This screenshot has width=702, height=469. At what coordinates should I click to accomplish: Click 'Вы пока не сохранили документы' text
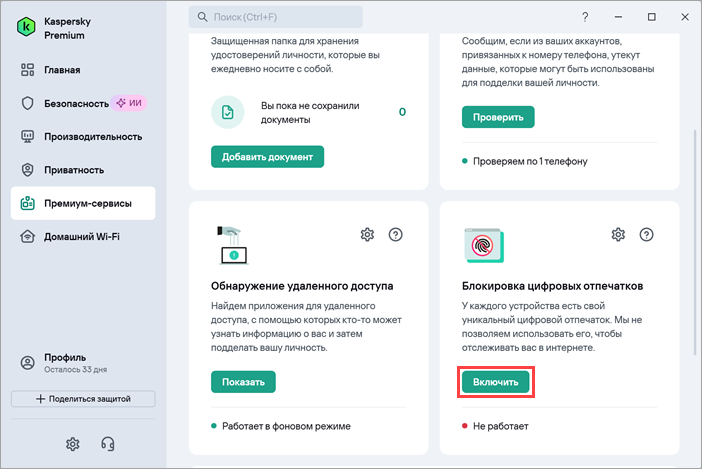(310, 113)
